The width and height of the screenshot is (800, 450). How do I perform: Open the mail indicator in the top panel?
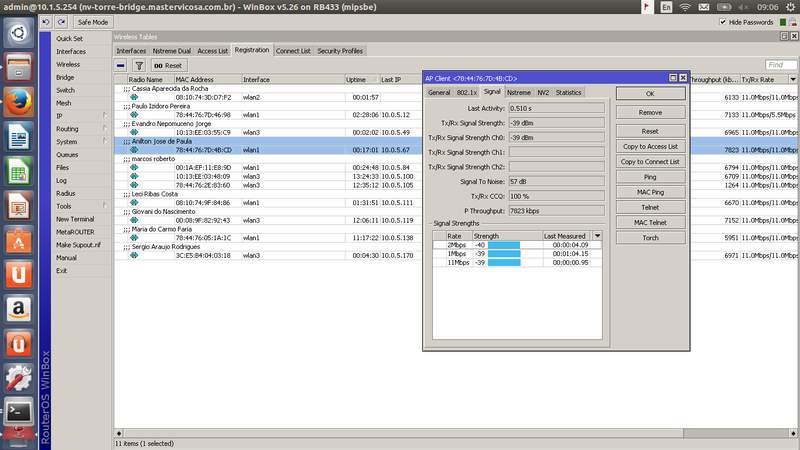(x=704, y=7)
